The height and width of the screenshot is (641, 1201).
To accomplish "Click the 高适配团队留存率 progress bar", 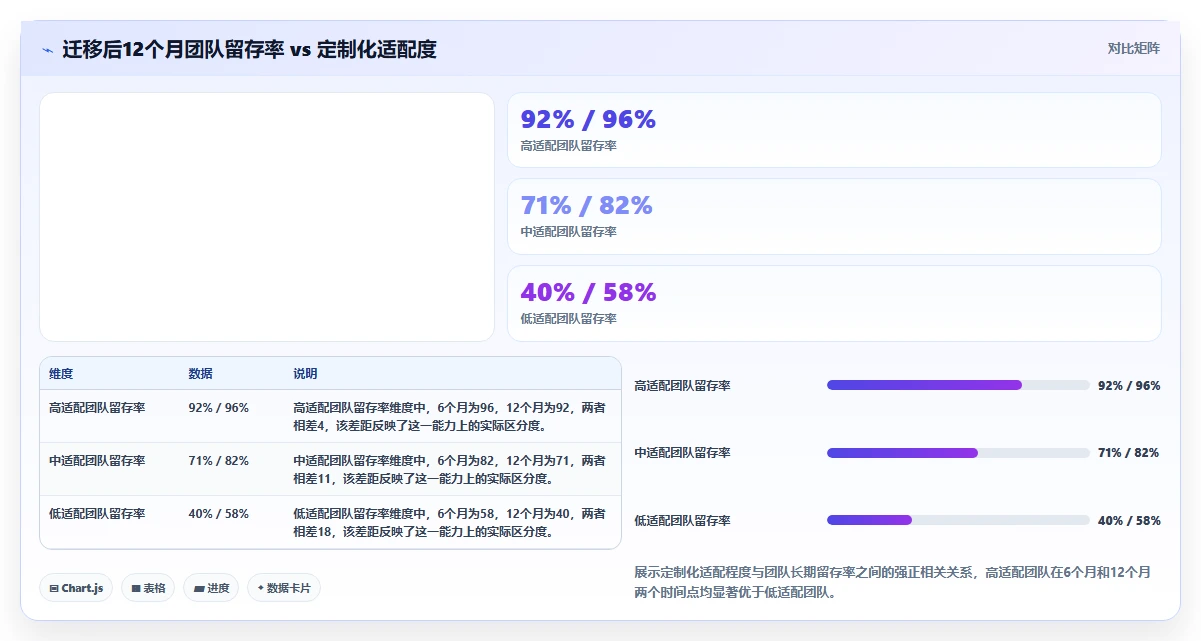I will [x=958, y=385].
